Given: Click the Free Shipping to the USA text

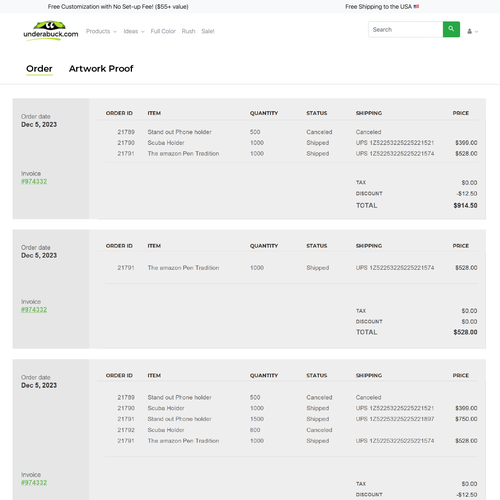Looking at the screenshot, I should [378, 7].
